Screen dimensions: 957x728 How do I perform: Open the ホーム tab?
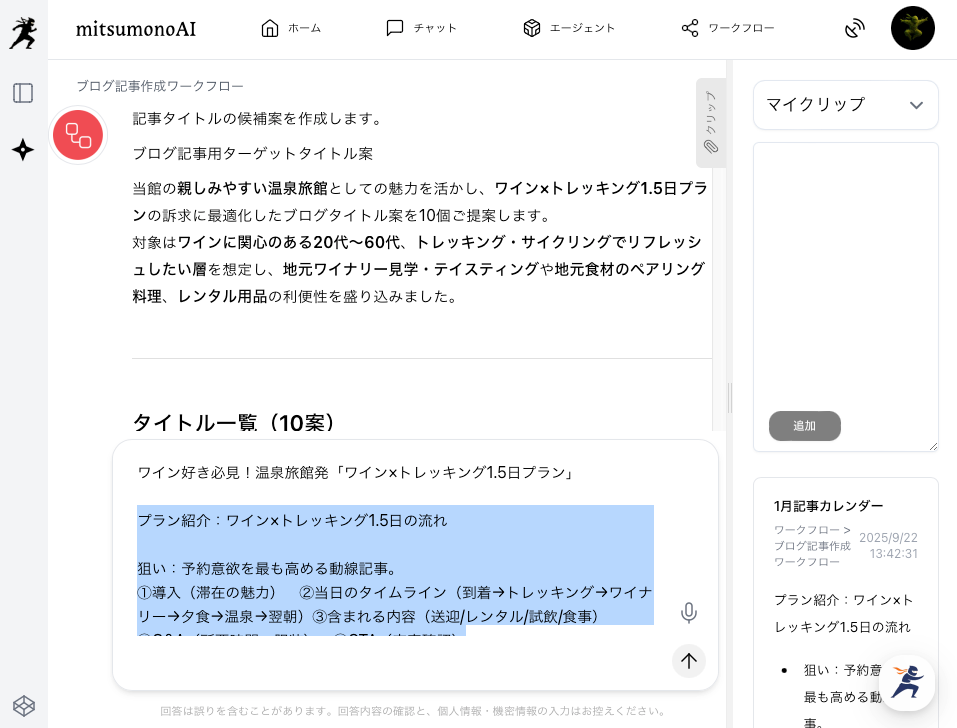(x=290, y=28)
